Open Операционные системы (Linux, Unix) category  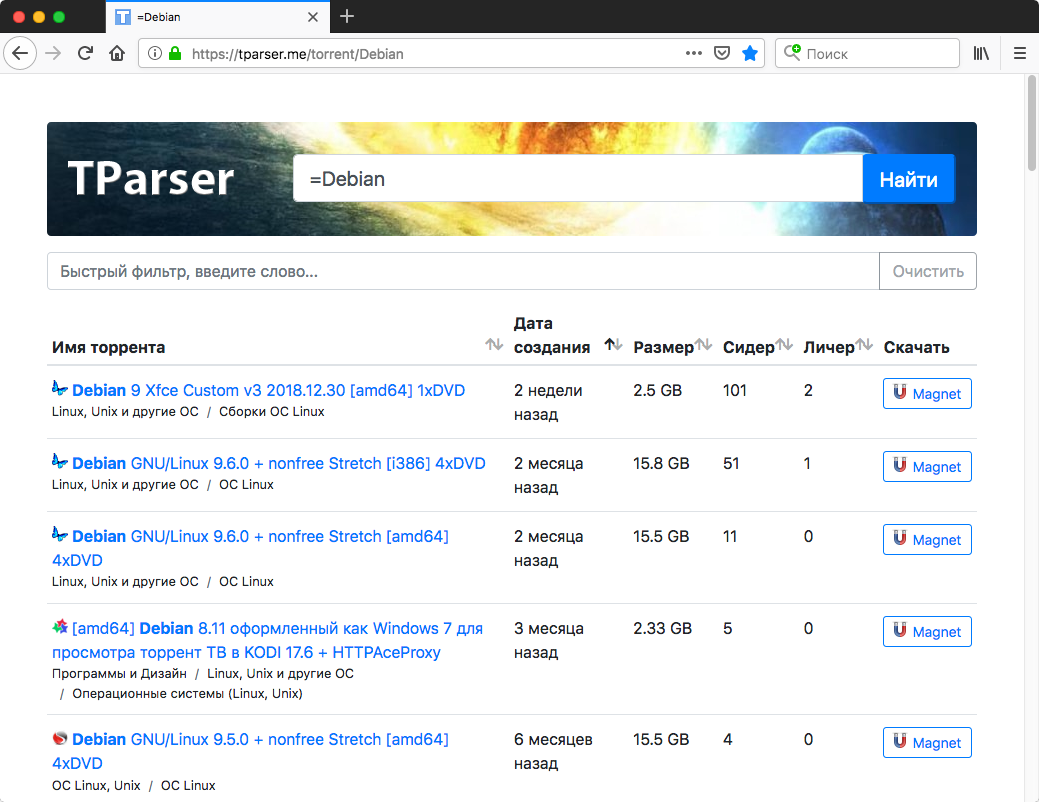pos(188,693)
